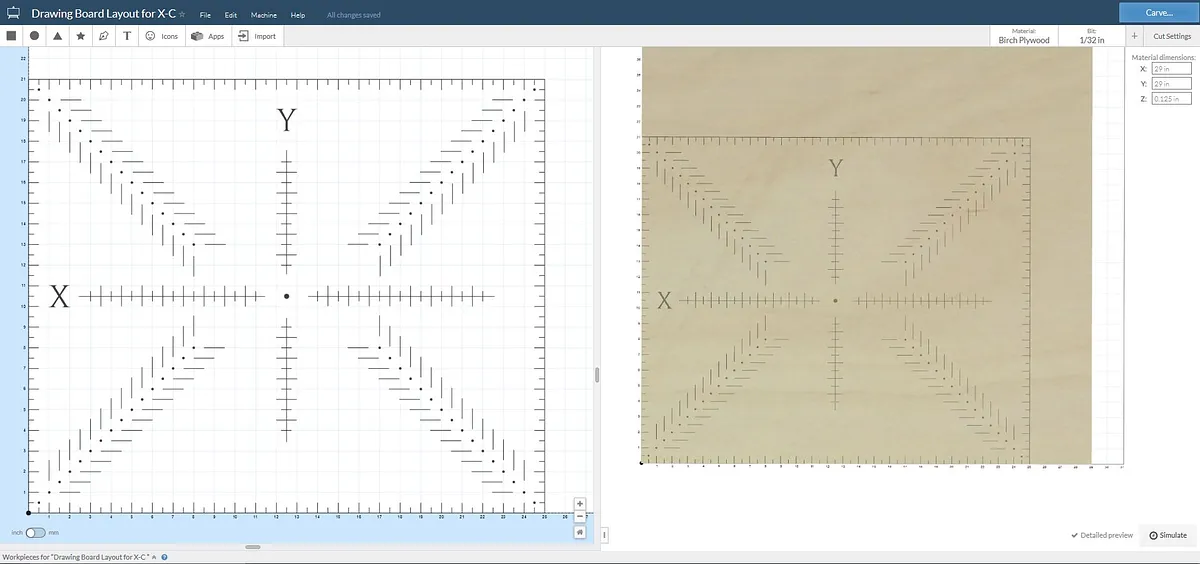Screen dimensions: 1200x564
Task: Open the Machine menu
Action: tap(264, 16)
